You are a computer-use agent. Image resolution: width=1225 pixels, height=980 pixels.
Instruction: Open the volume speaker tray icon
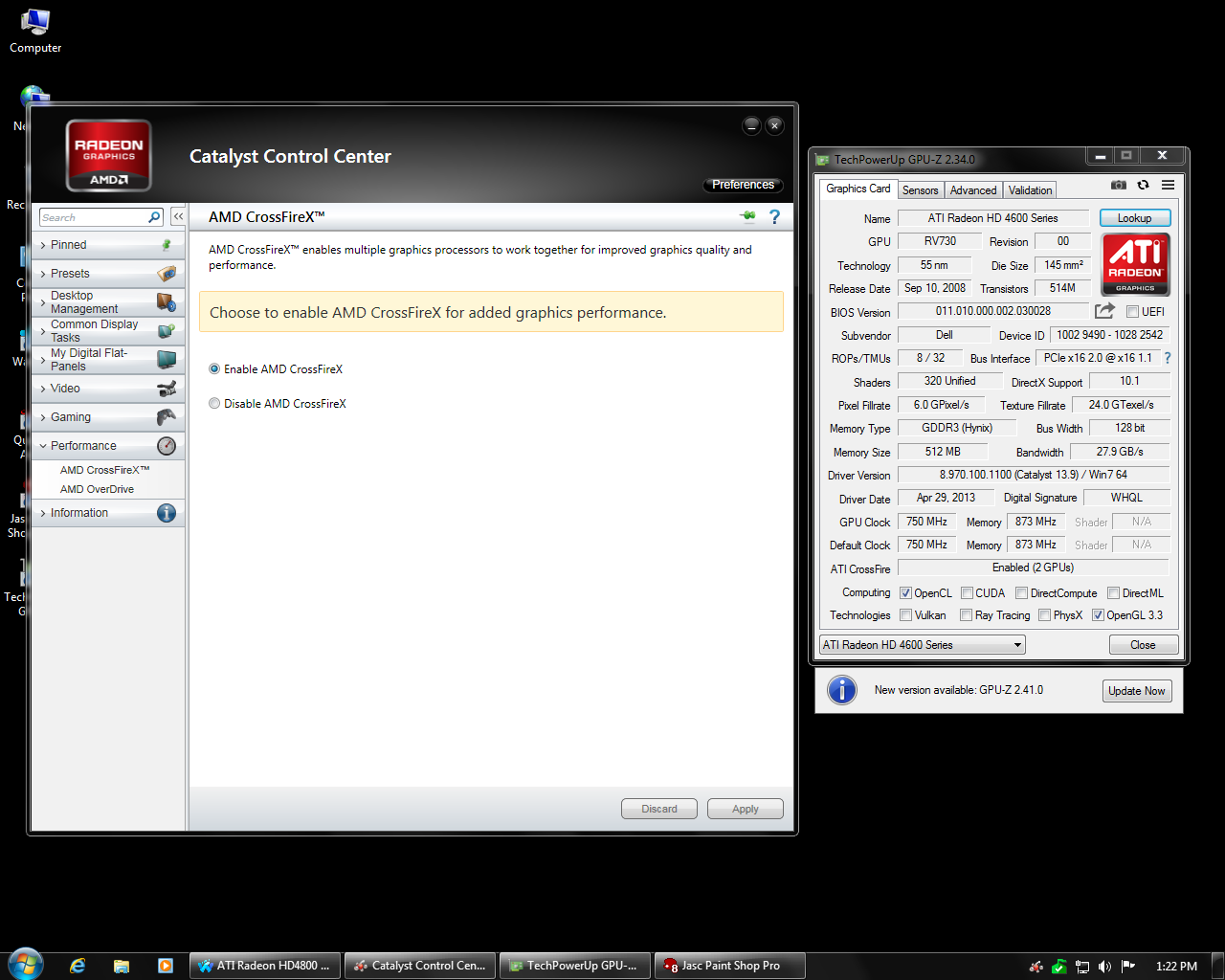[x=1105, y=967]
